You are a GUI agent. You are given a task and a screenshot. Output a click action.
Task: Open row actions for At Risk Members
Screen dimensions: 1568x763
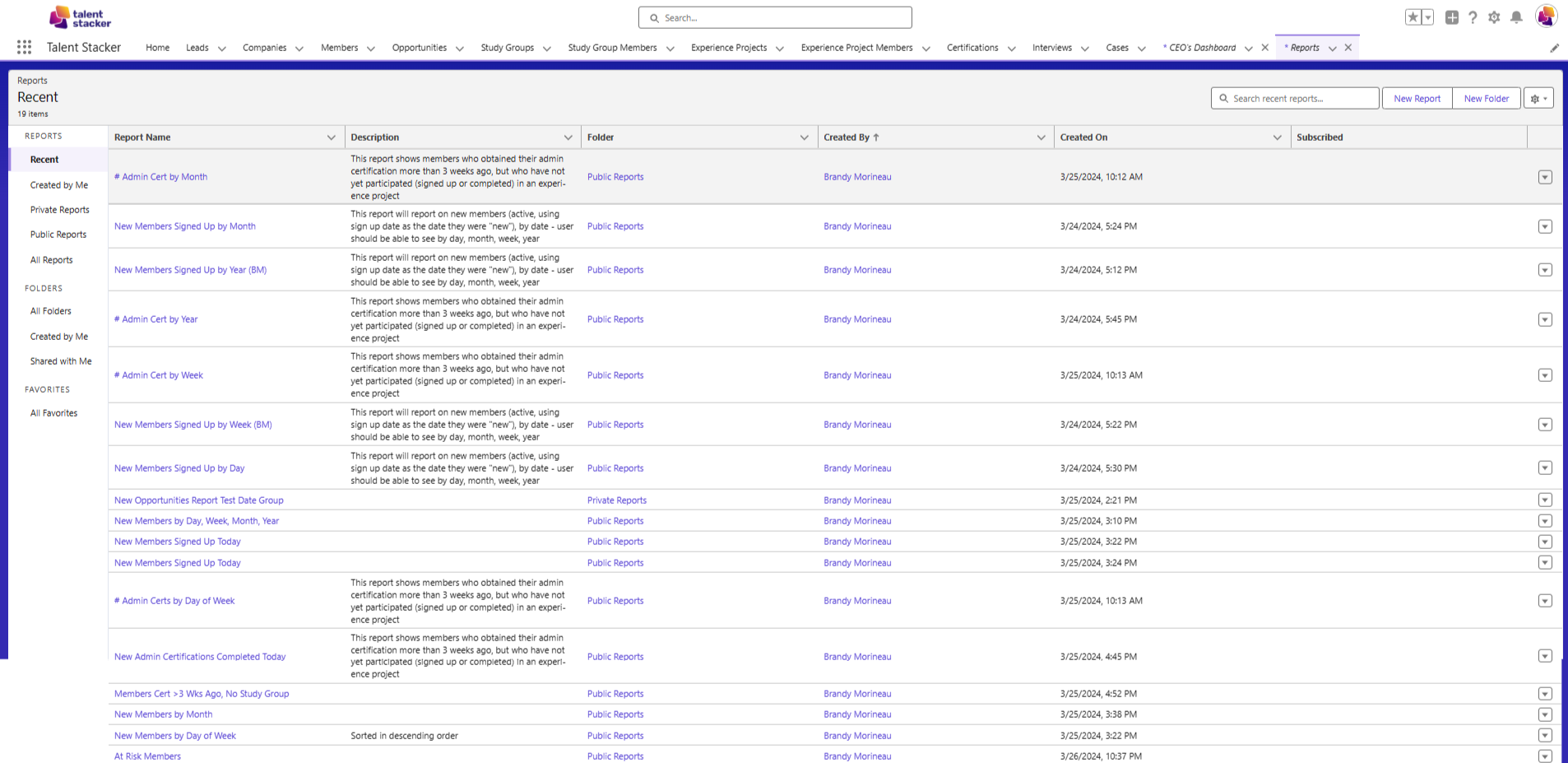point(1544,756)
